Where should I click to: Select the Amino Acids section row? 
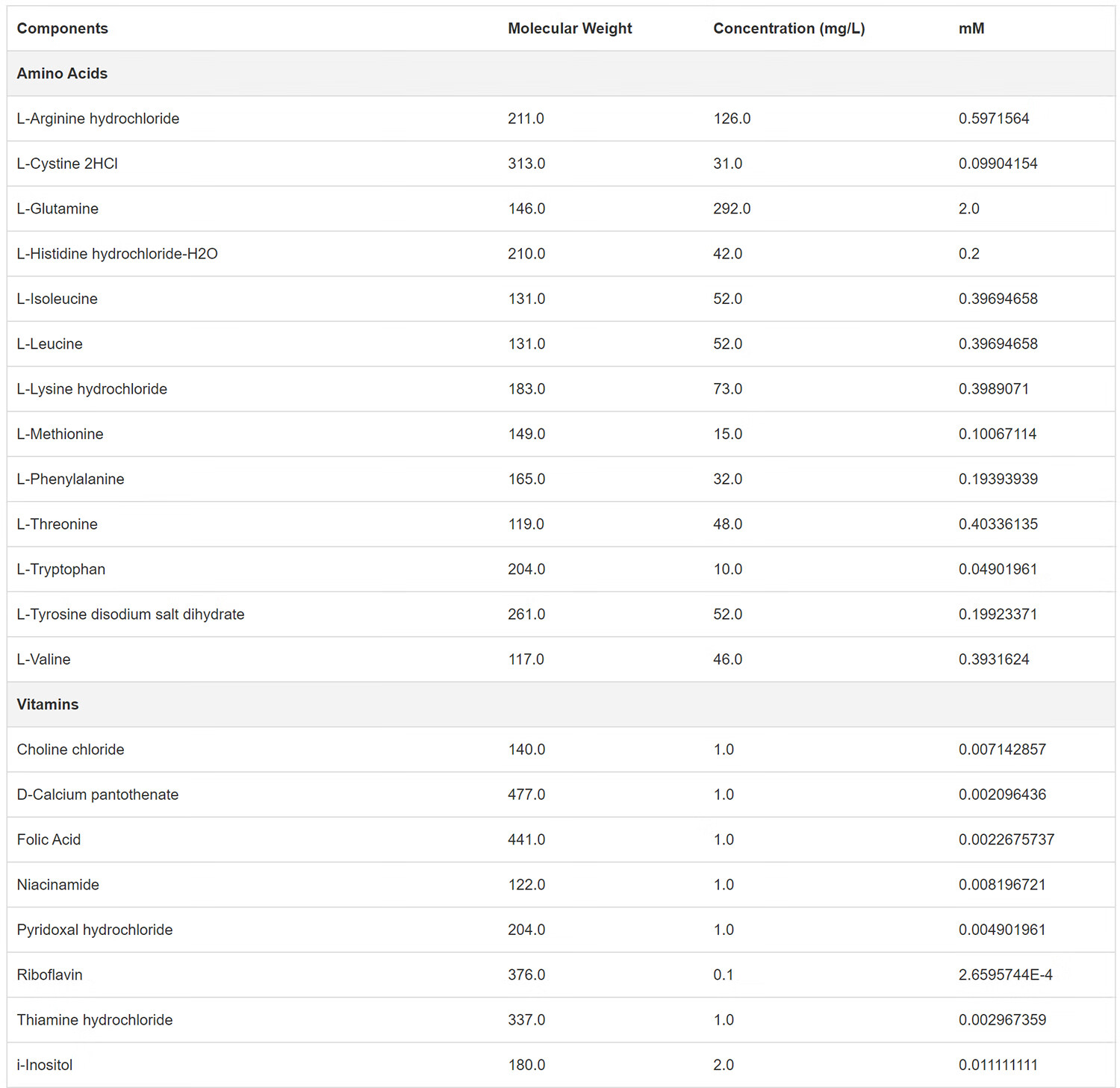(561, 73)
